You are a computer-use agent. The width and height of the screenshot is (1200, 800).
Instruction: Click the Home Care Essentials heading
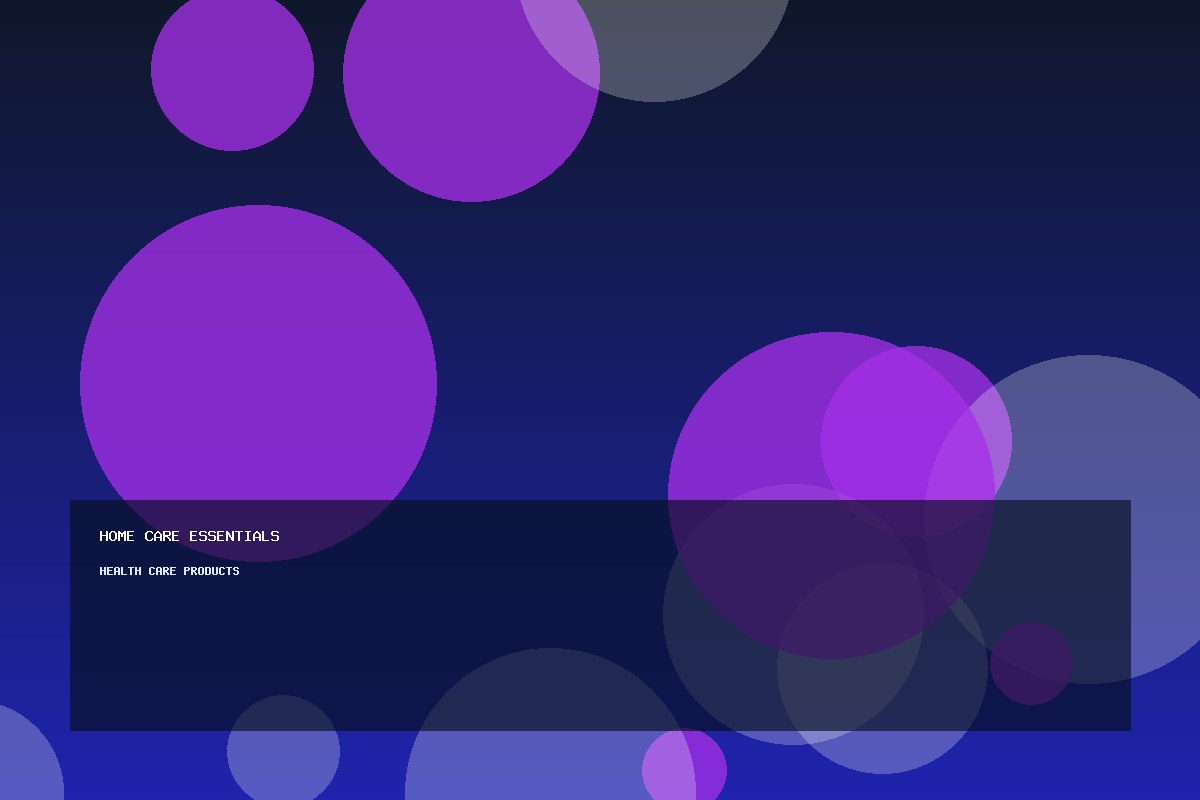point(189,536)
